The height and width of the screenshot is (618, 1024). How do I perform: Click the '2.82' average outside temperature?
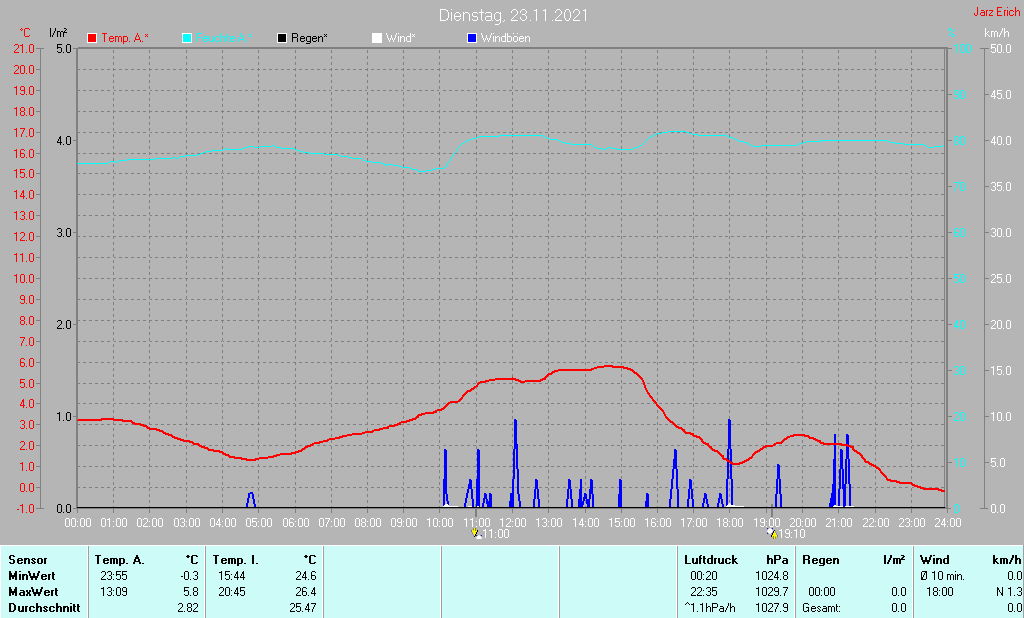(188, 608)
